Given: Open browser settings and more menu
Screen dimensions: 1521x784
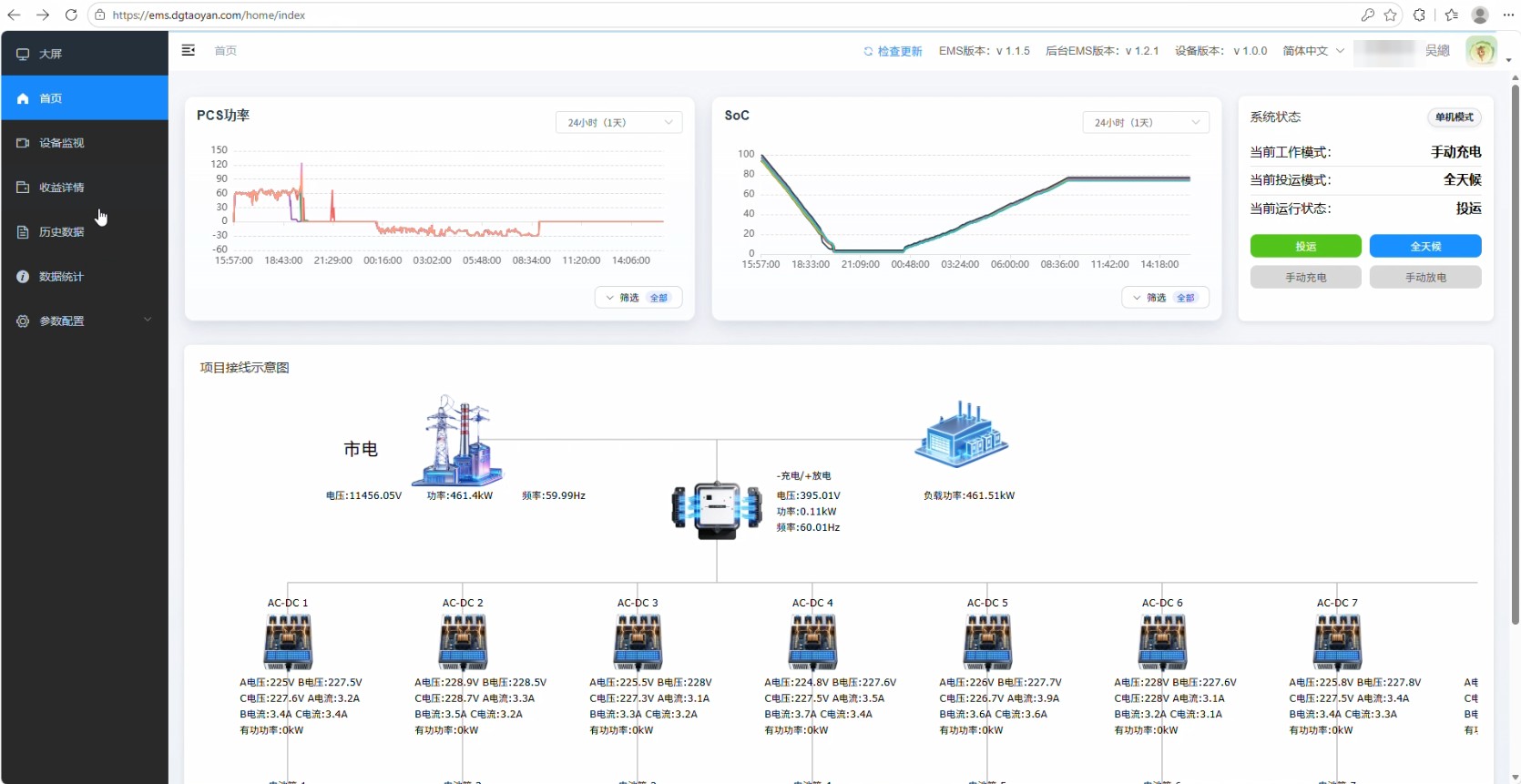Looking at the screenshot, I should [x=1508, y=15].
